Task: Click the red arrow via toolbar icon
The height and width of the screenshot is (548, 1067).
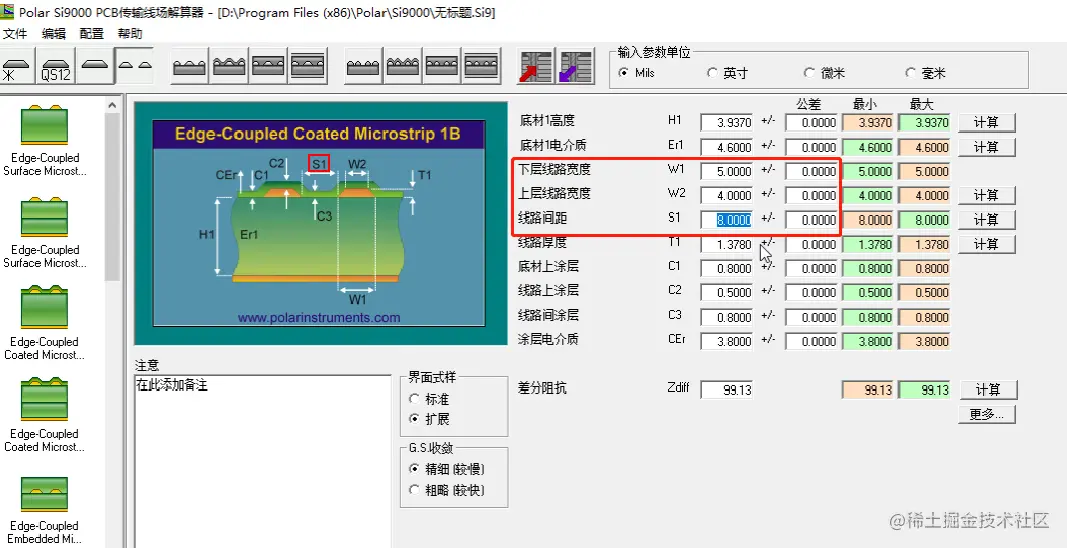Action: [x=535, y=66]
